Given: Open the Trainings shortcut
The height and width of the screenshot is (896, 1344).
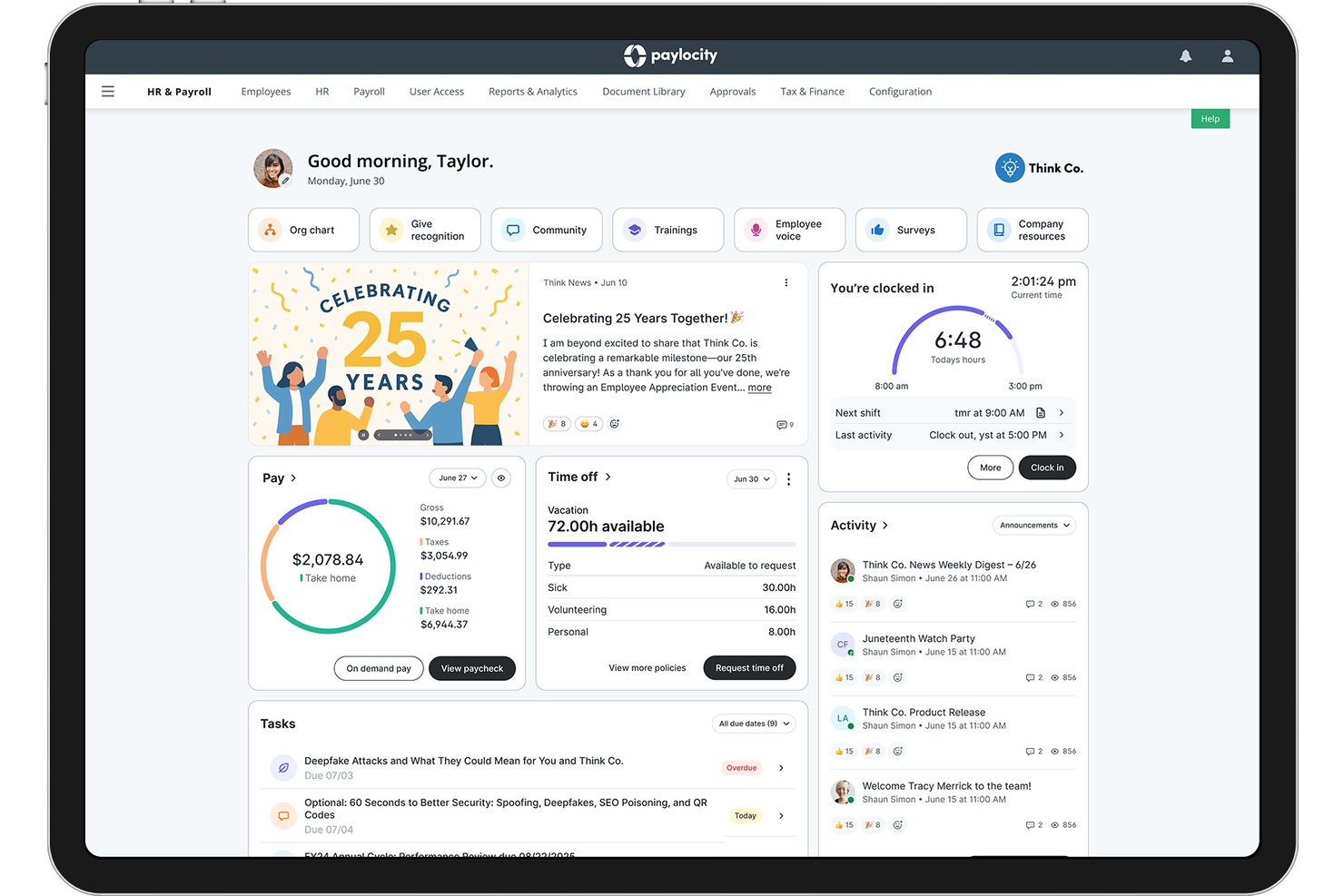Looking at the screenshot, I should click(668, 230).
